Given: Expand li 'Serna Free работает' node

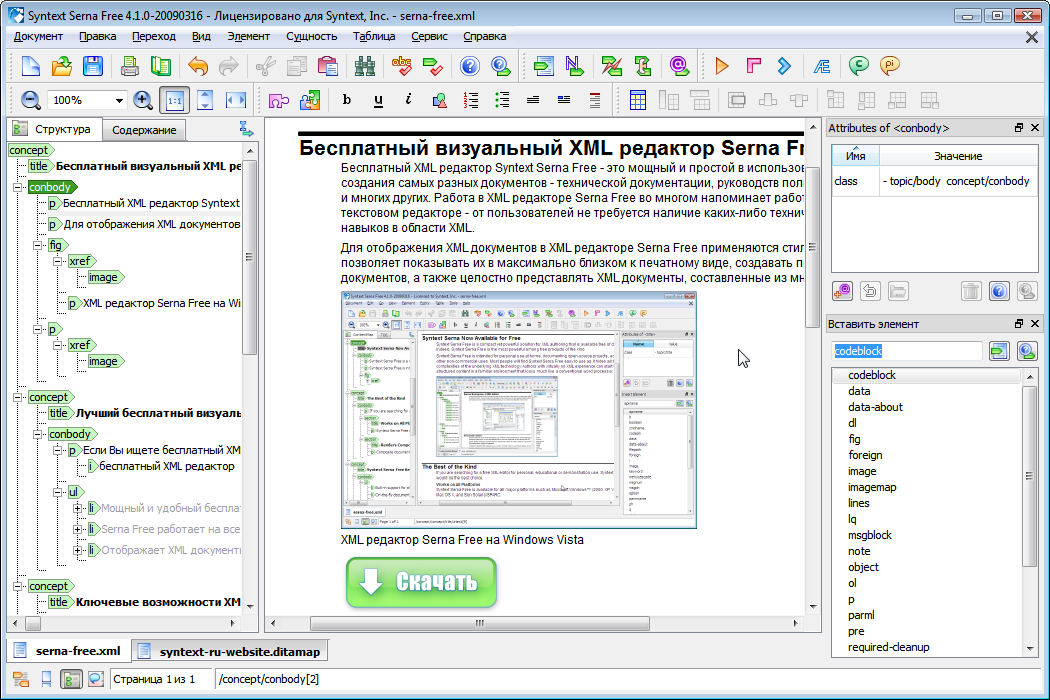Looking at the screenshot, I should pos(78,529).
